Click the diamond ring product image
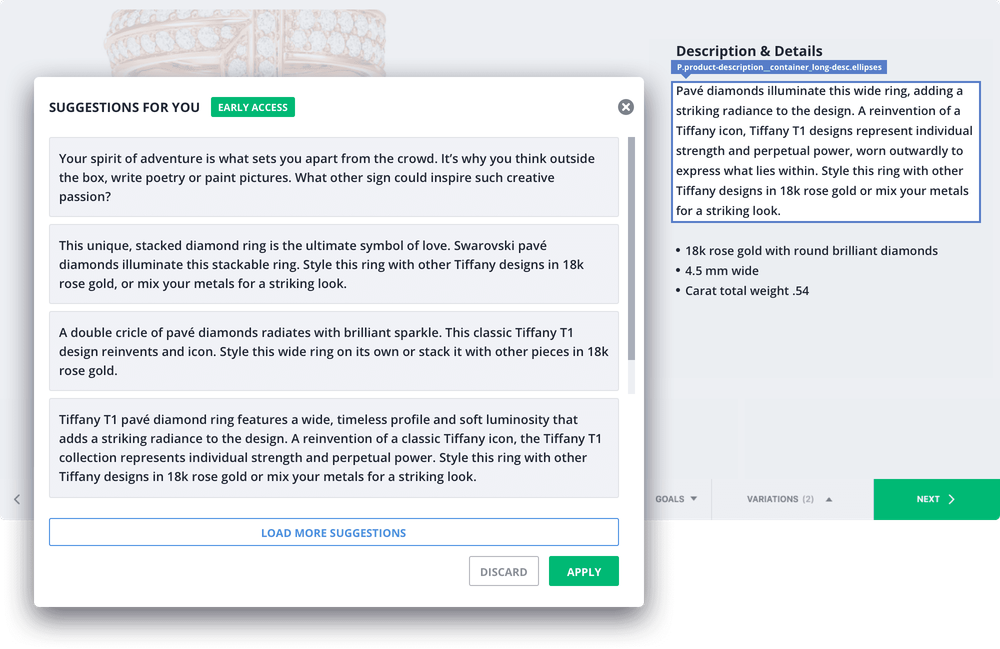The height and width of the screenshot is (649, 1000). point(246,43)
